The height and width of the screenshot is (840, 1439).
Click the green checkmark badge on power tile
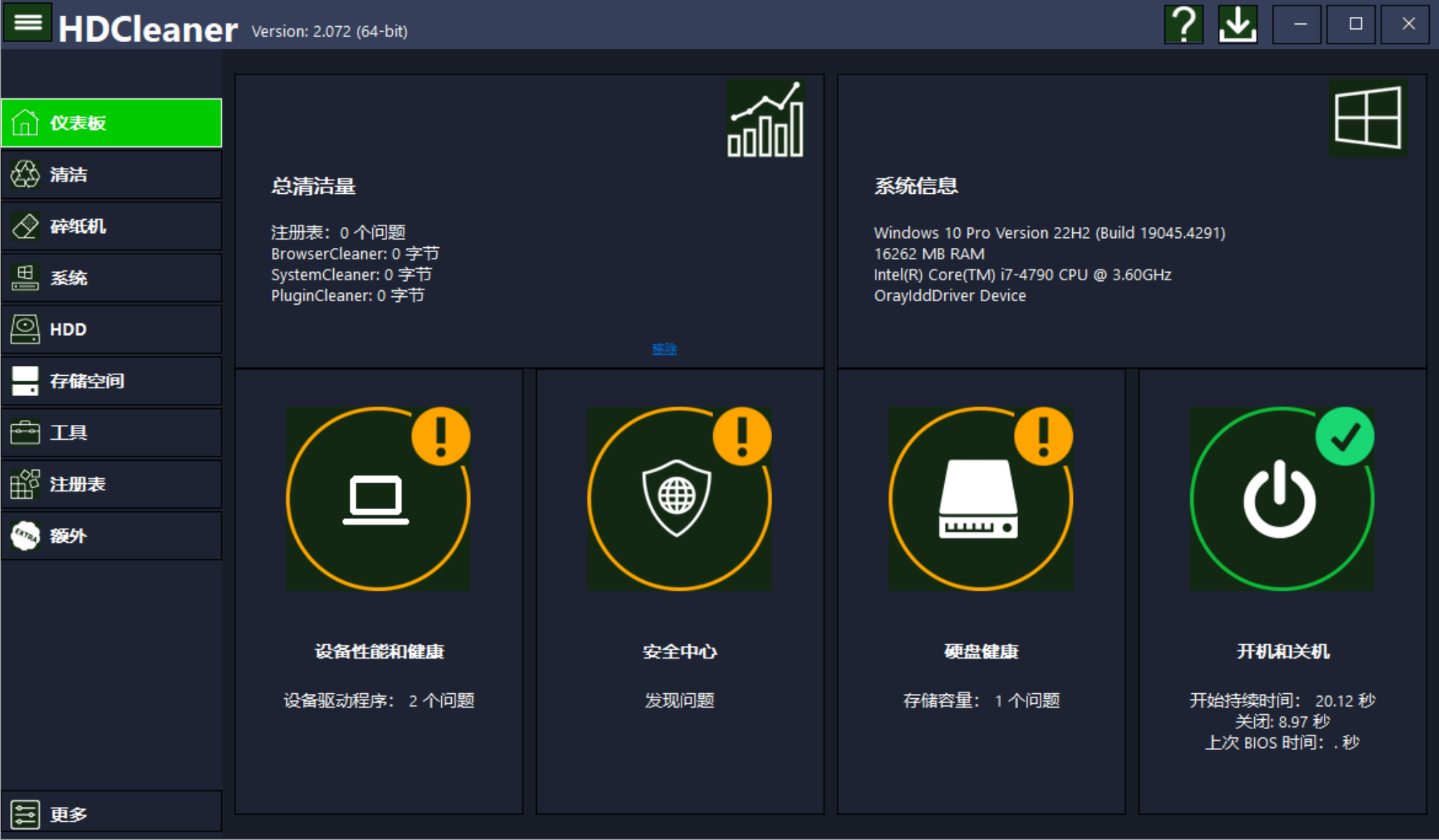pyautogui.click(x=1345, y=436)
